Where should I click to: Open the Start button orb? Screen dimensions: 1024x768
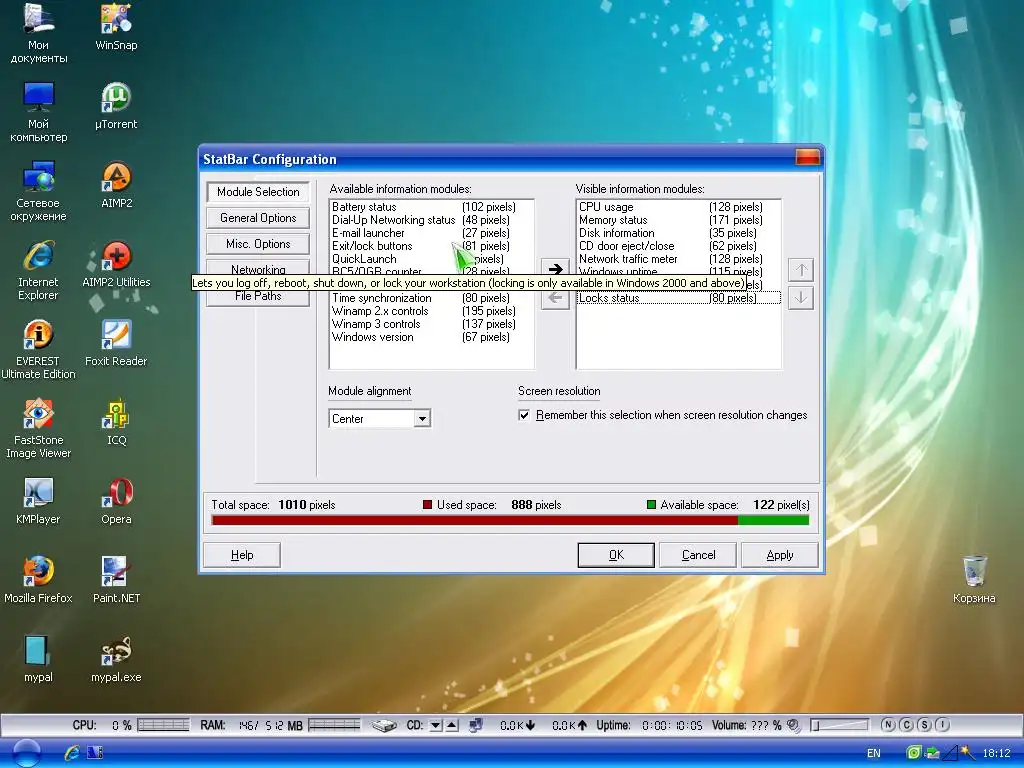click(x=26, y=753)
